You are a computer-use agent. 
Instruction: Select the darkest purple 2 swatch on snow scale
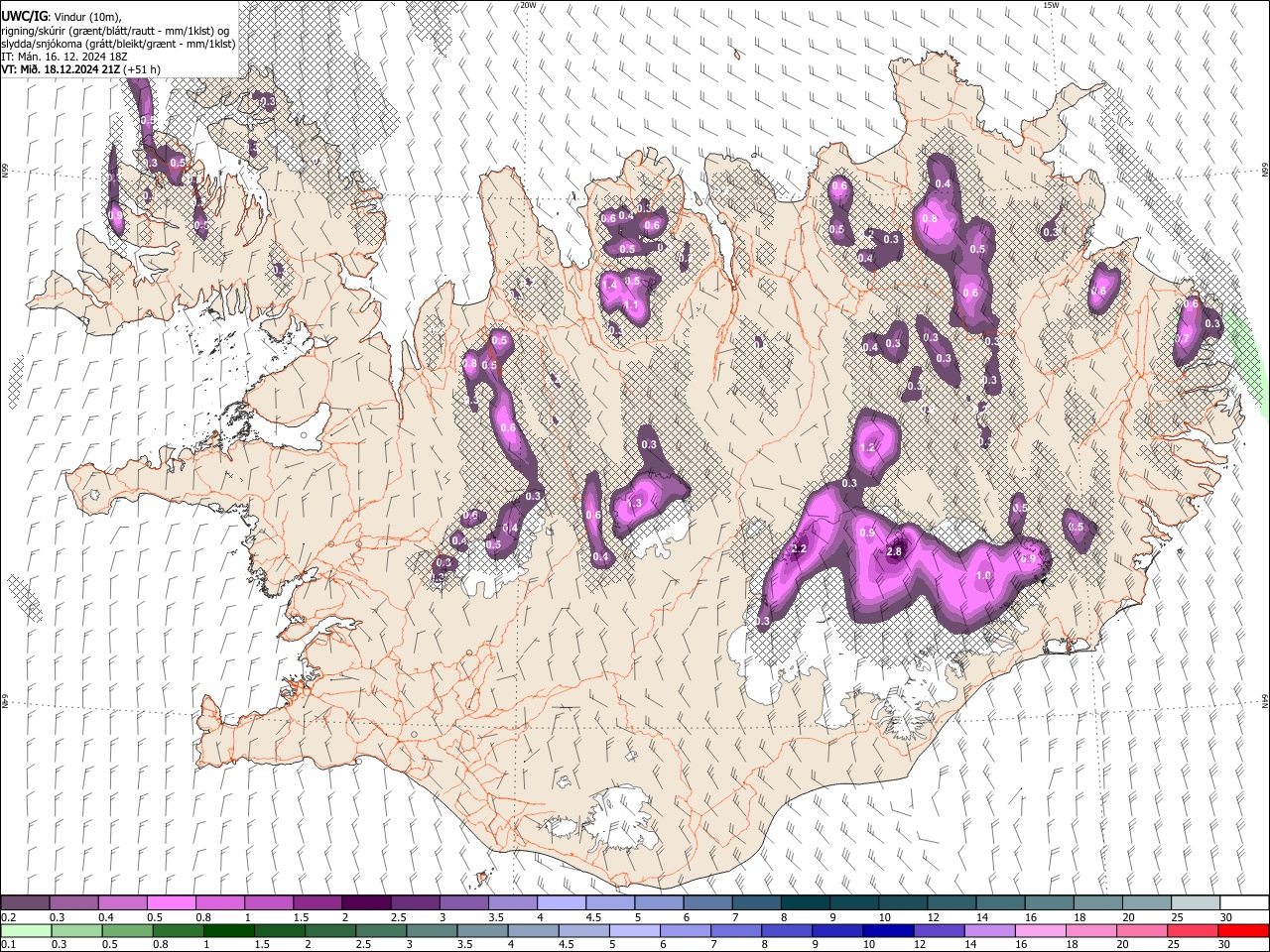tap(365, 902)
